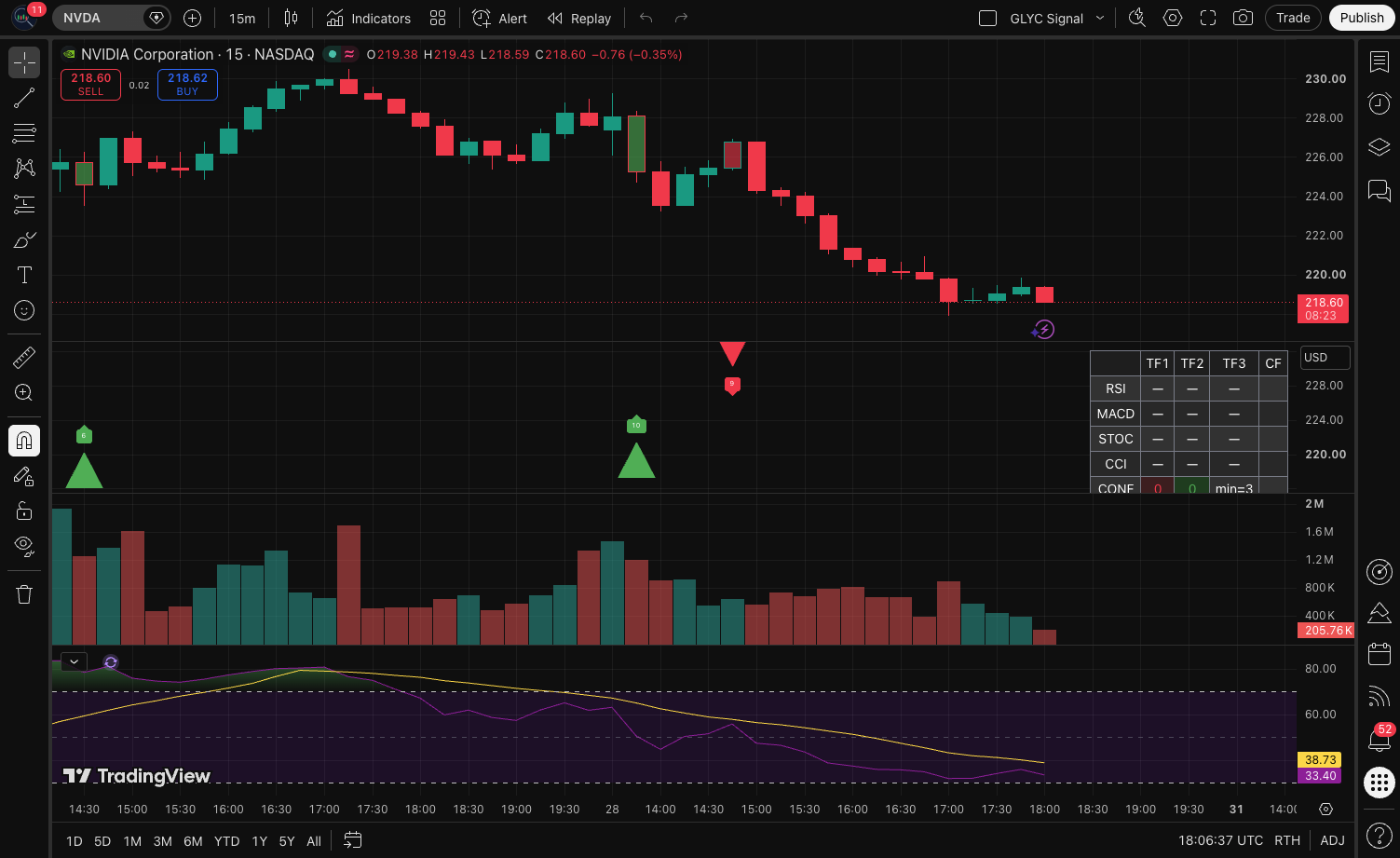Select the text annotation tool
This screenshot has height=858, width=1400.
pyautogui.click(x=24, y=275)
